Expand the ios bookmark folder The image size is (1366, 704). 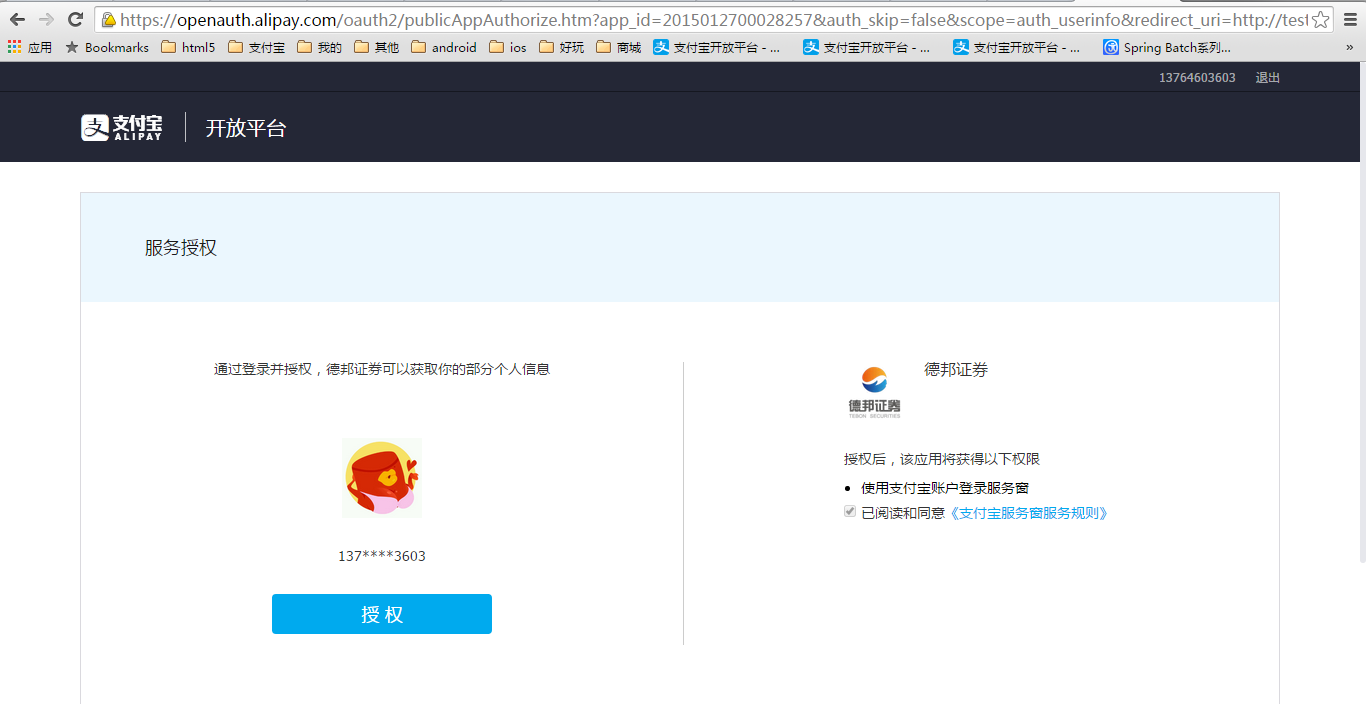point(508,47)
